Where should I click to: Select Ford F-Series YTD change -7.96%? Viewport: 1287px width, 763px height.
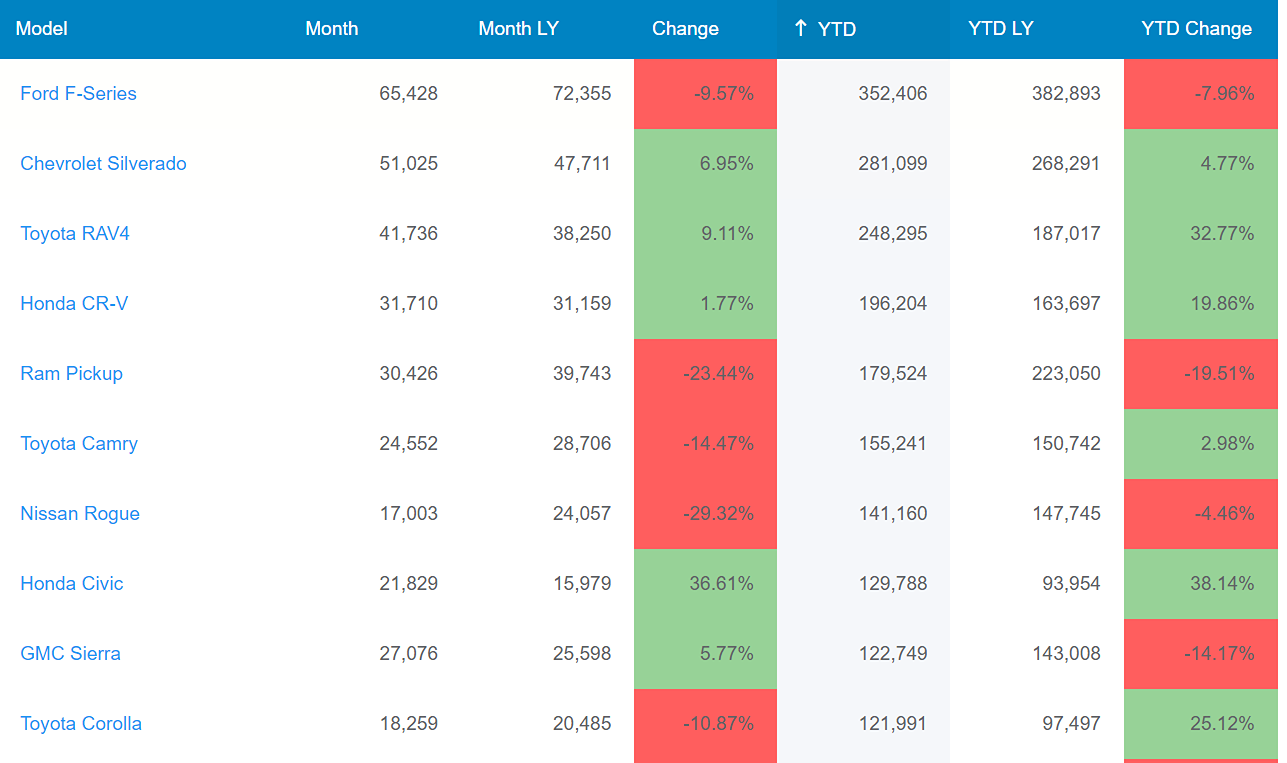pyautogui.click(x=1201, y=94)
